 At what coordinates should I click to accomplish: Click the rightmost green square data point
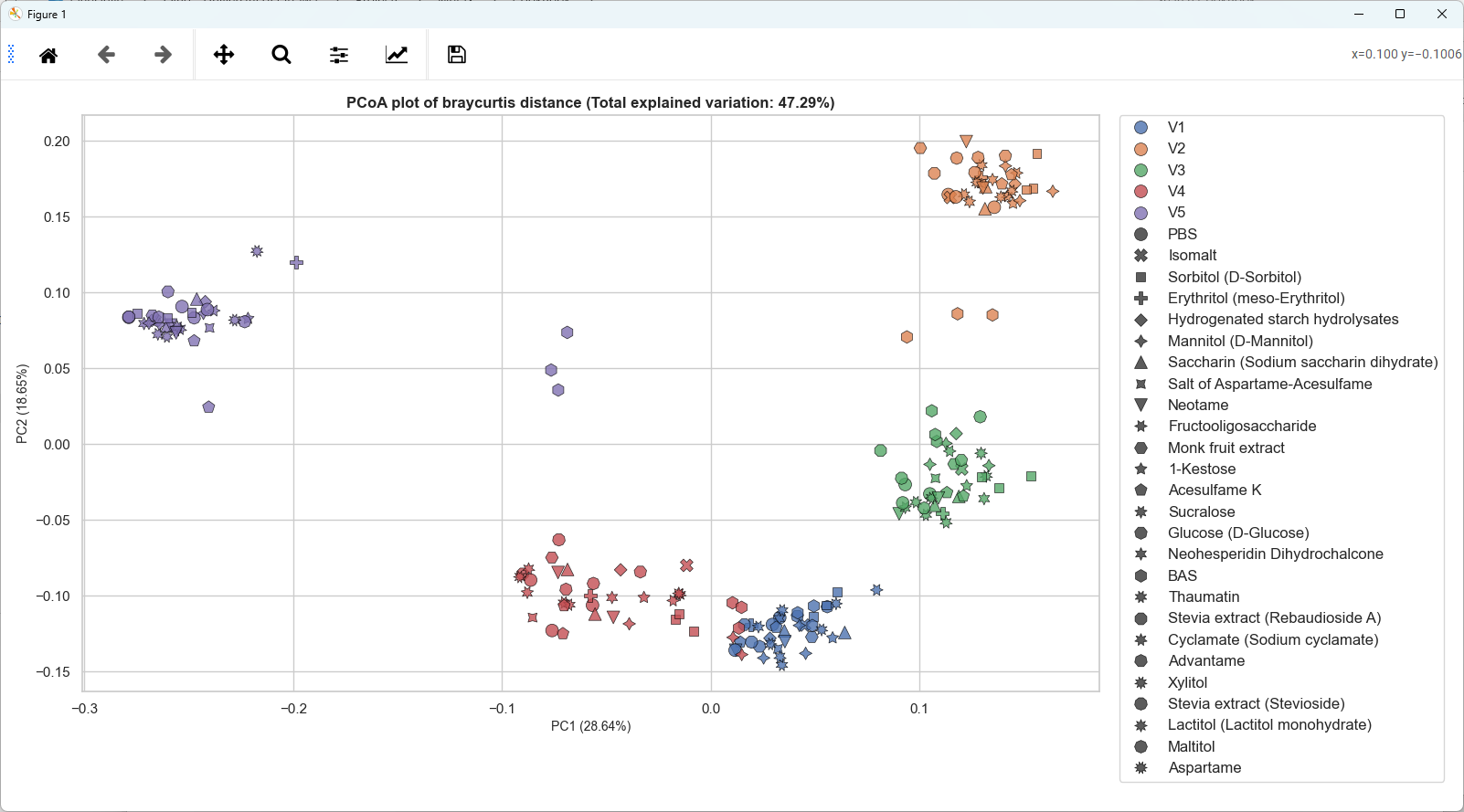point(1031,476)
